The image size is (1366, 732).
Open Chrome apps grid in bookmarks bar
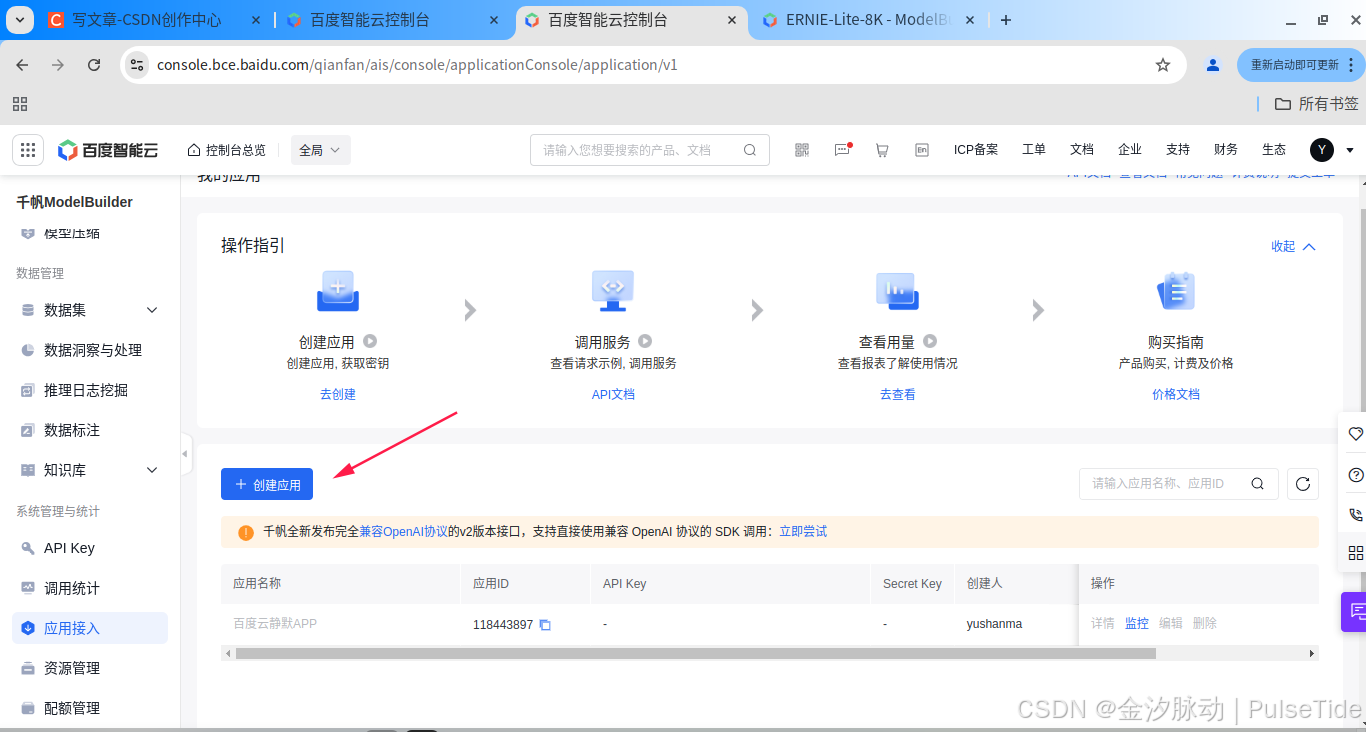pyautogui.click(x=20, y=104)
